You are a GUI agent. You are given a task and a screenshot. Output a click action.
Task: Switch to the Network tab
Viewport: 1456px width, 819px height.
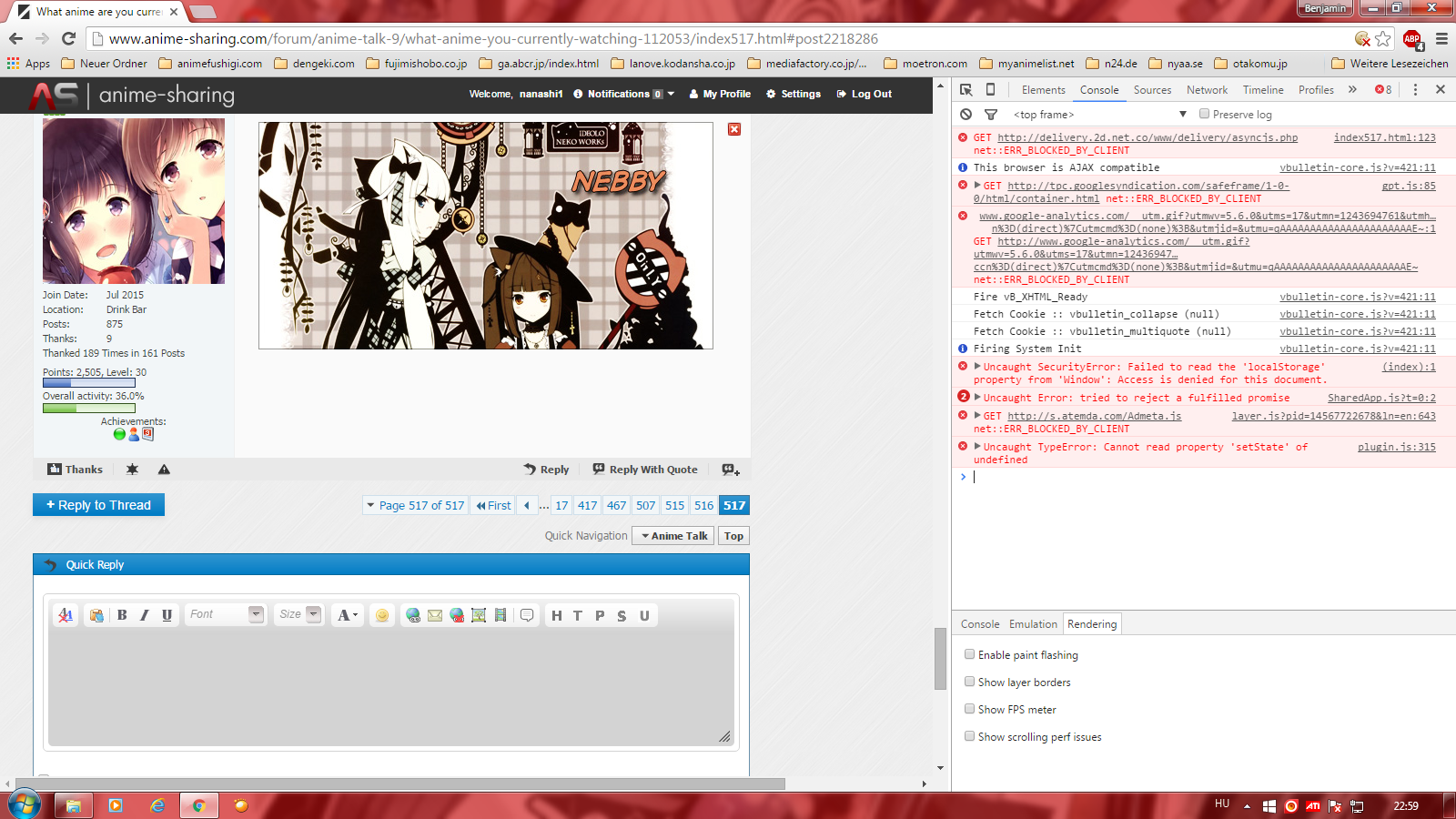pos(1207,90)
